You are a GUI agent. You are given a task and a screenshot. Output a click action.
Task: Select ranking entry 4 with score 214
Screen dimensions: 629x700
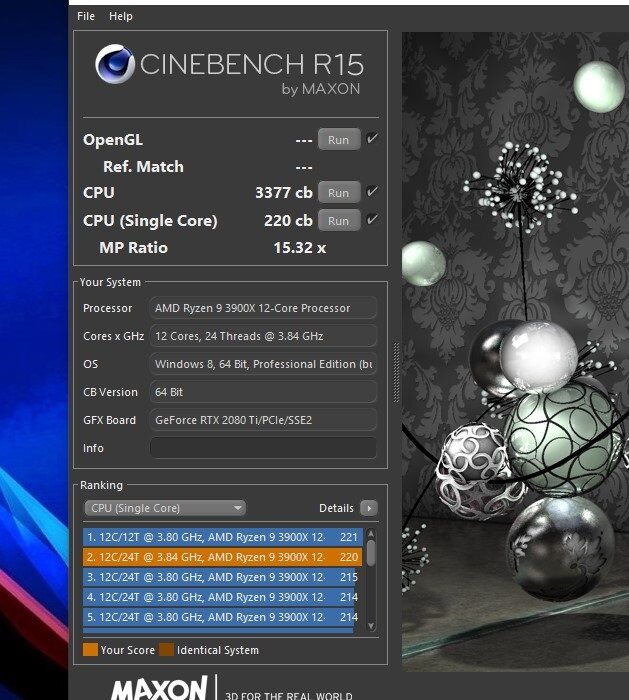[x=221, y=597]
